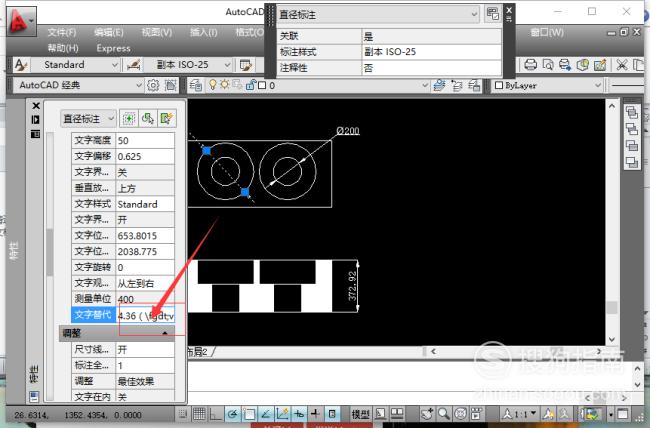Click the Make Object's Layer Current icon
Image resolution: width=650 pixels, height=428 pixels.
[439, 85]
